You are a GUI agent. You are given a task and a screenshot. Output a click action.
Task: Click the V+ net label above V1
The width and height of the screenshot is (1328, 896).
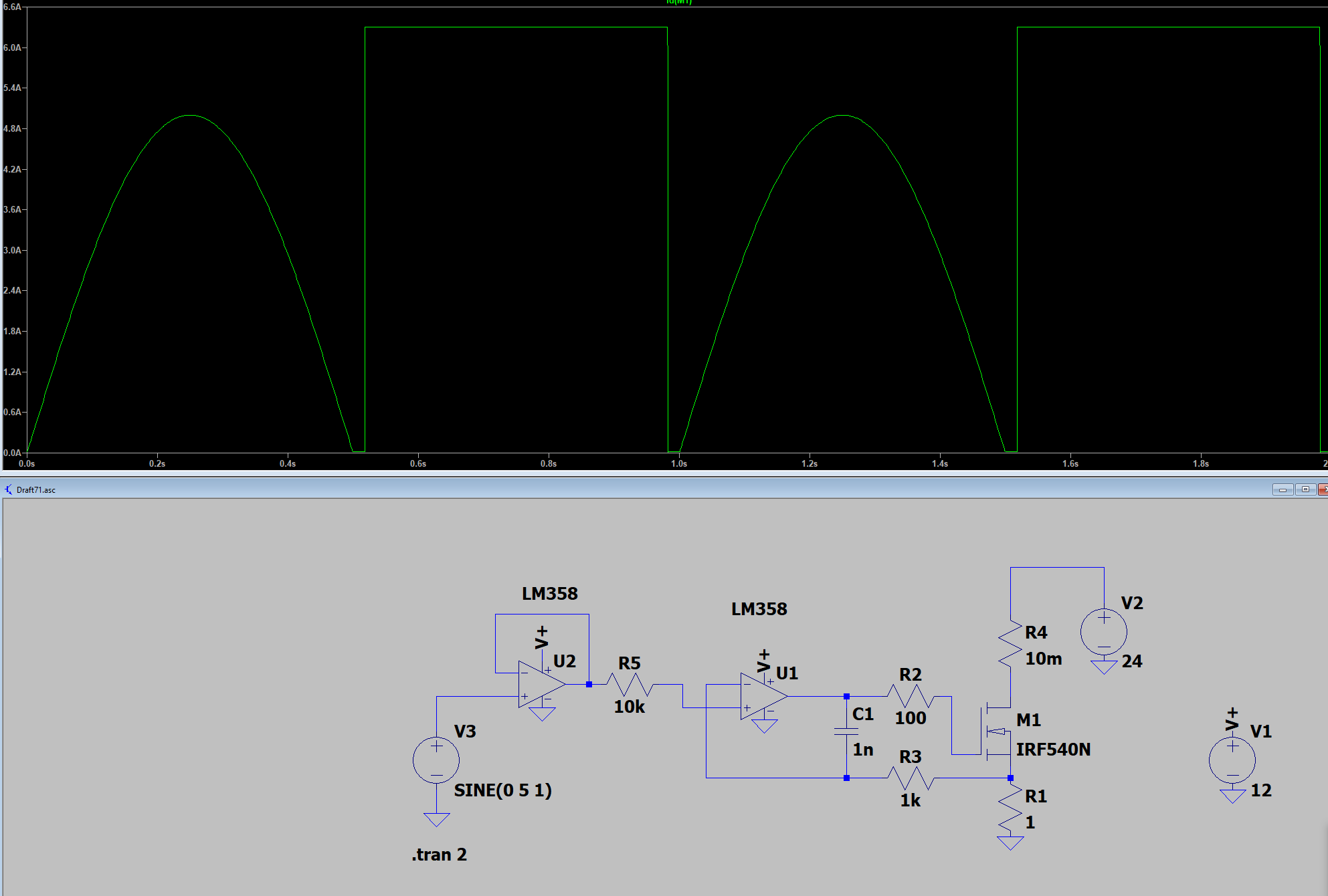point(1232,719)
